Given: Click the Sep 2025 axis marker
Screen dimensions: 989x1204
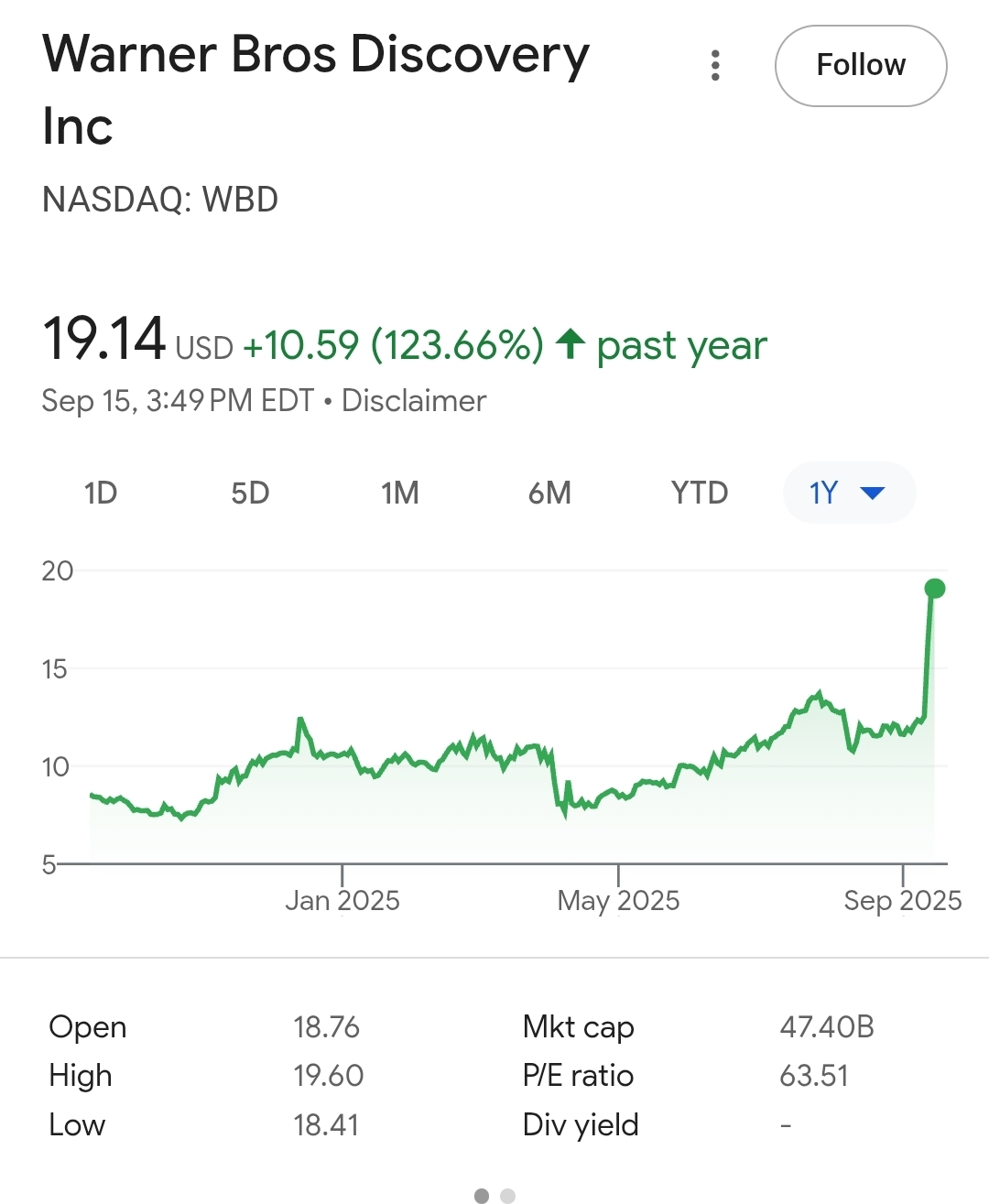Looking at the screenshot, I should (x=903, y=901).
